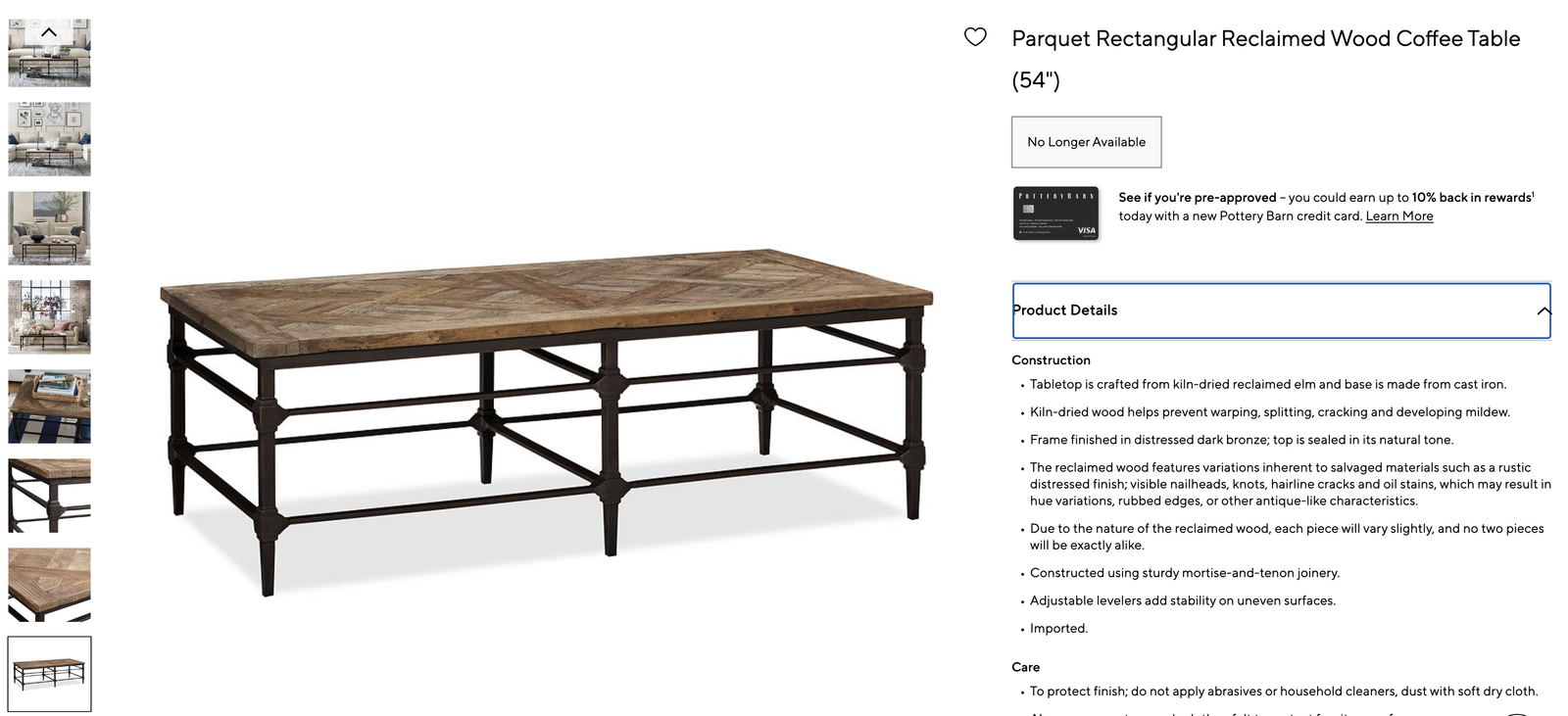Click the heart favorite icon beside title
Viewport: 1568px width, 716px height.
[975, 37]
